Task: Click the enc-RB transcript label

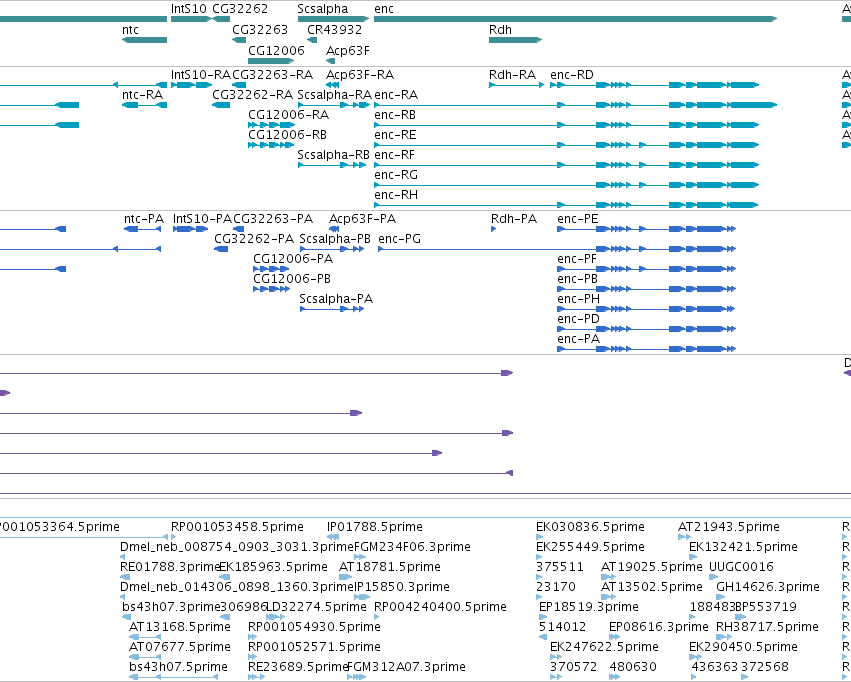Action: click(395, 115)
